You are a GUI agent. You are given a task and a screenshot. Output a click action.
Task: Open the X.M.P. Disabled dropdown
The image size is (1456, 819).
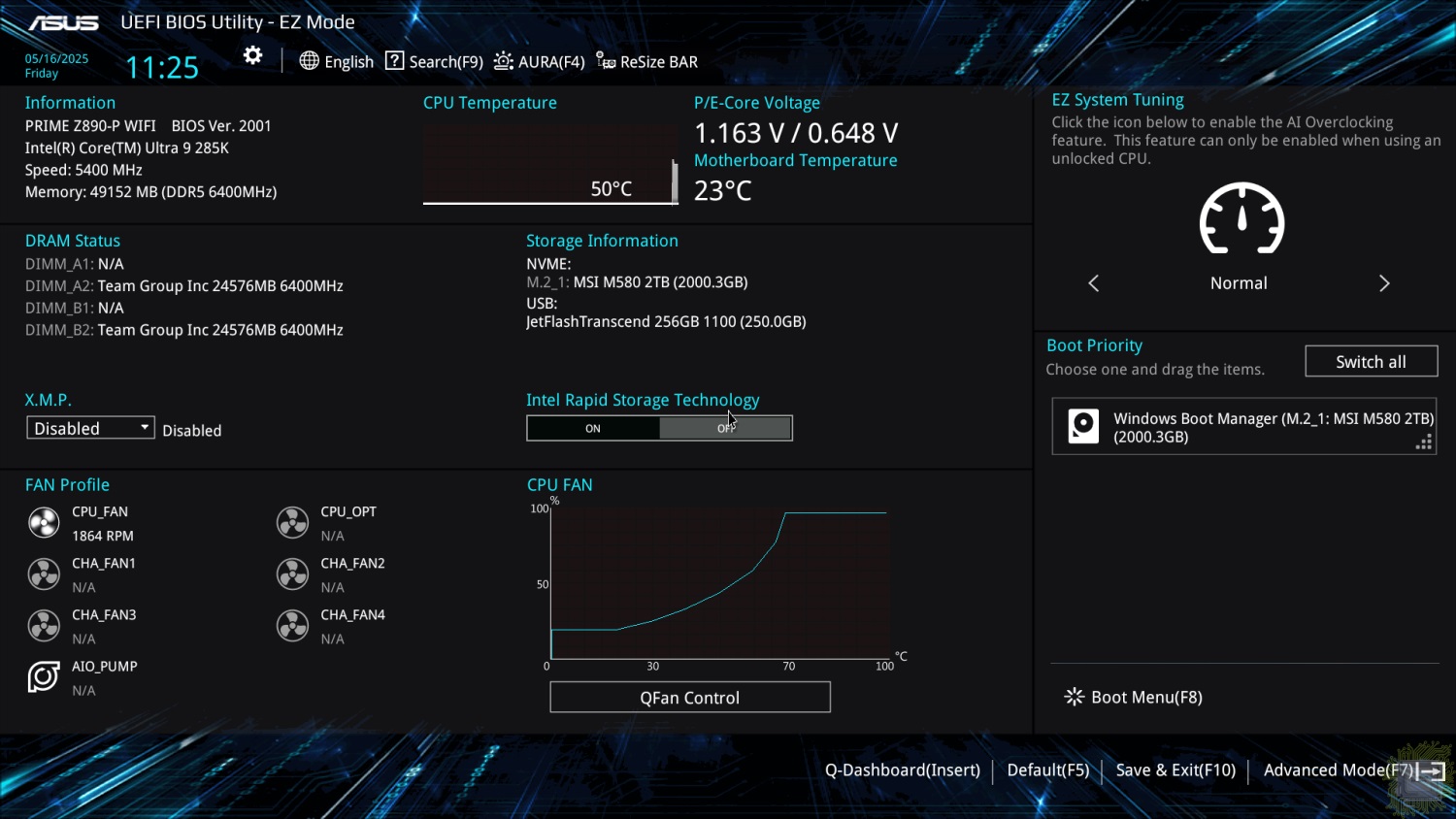tap(90, 428)
